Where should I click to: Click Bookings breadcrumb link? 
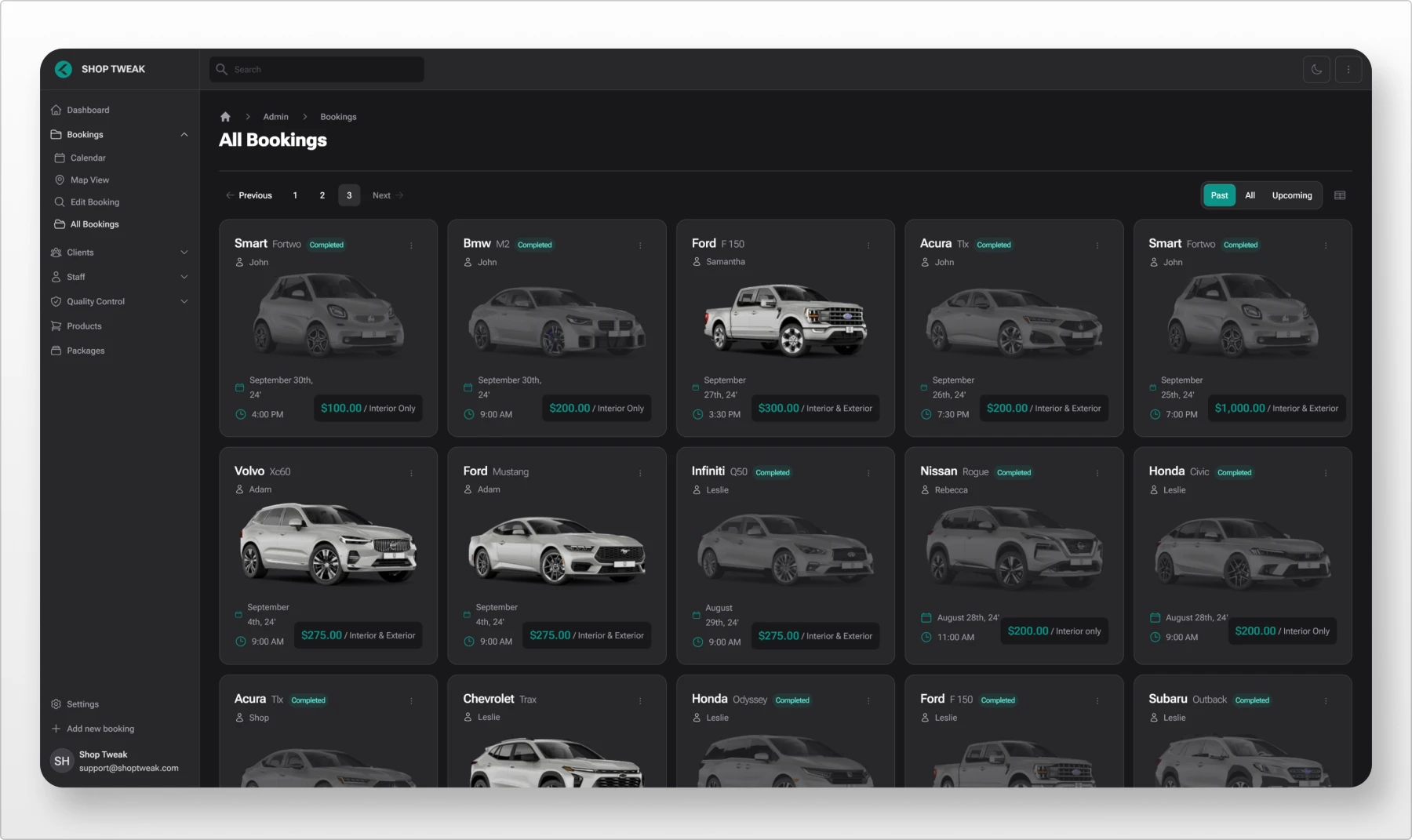pos(338,117)
